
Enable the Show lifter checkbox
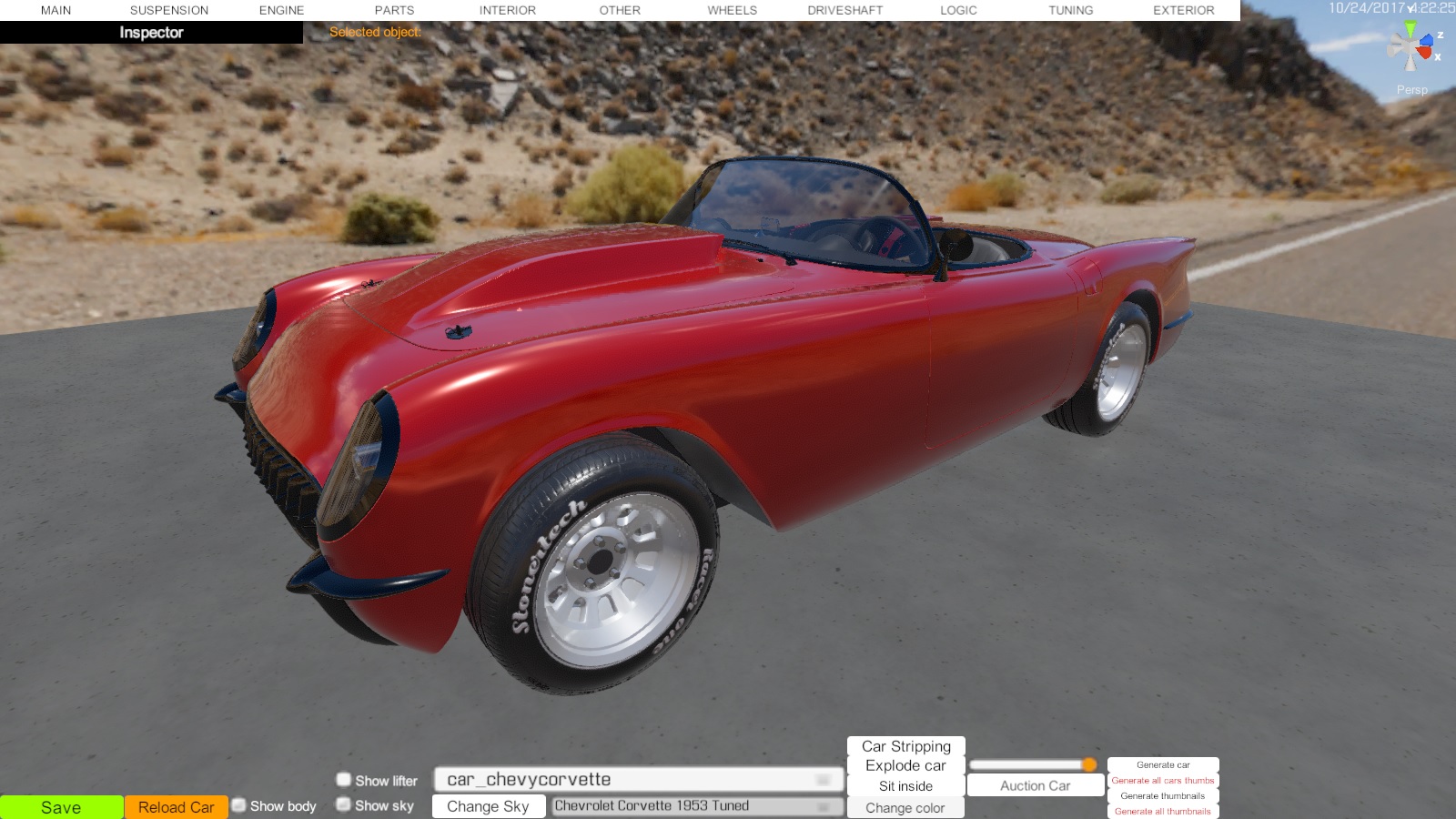pyautogui.click(x=344, y=780)
